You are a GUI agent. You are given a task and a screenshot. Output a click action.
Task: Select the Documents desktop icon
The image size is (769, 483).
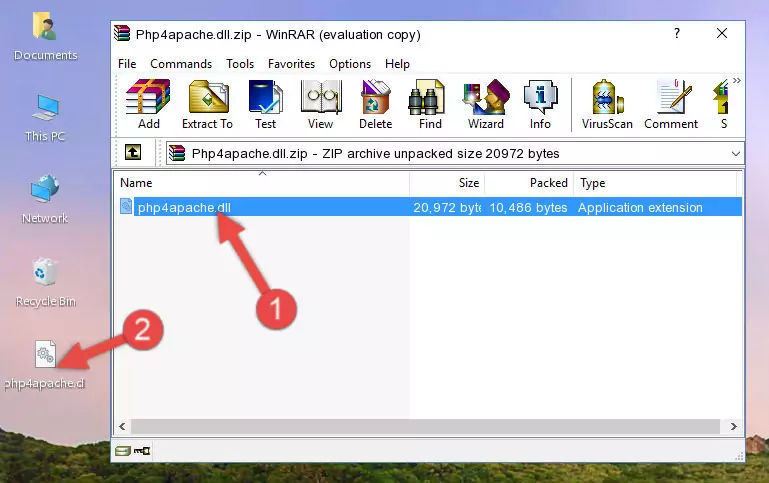(x=45, y=37)
